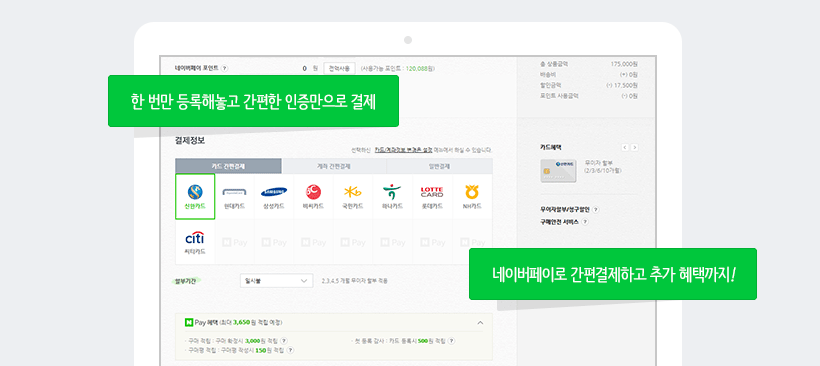
Task: Click help icon after 500원 적립
Action: click(x=451, y=341)
